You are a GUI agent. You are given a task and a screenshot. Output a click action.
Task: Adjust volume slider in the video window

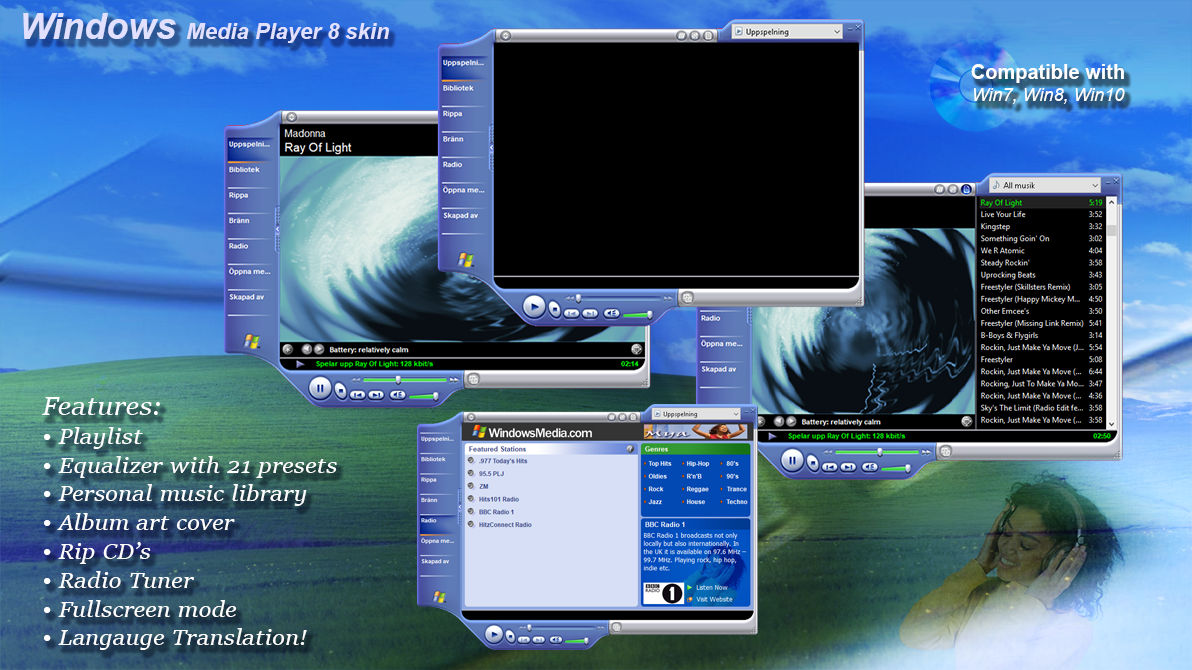pyautogui.click(x=638, y=314)
